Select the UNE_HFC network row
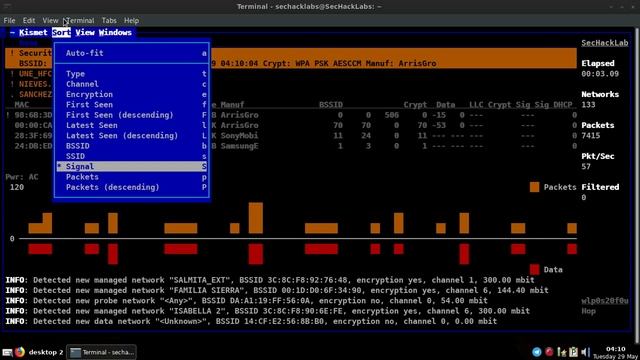 30,74
